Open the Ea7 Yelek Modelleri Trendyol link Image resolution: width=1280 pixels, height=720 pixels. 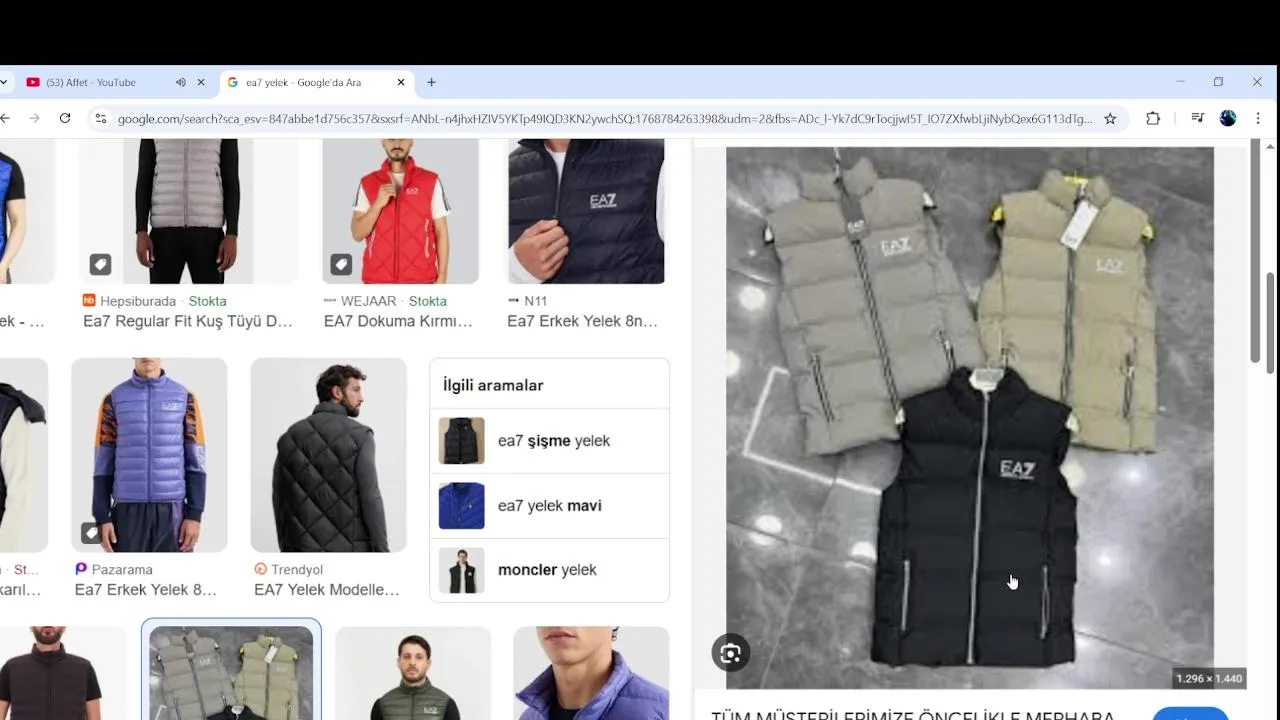coord(327,590)
